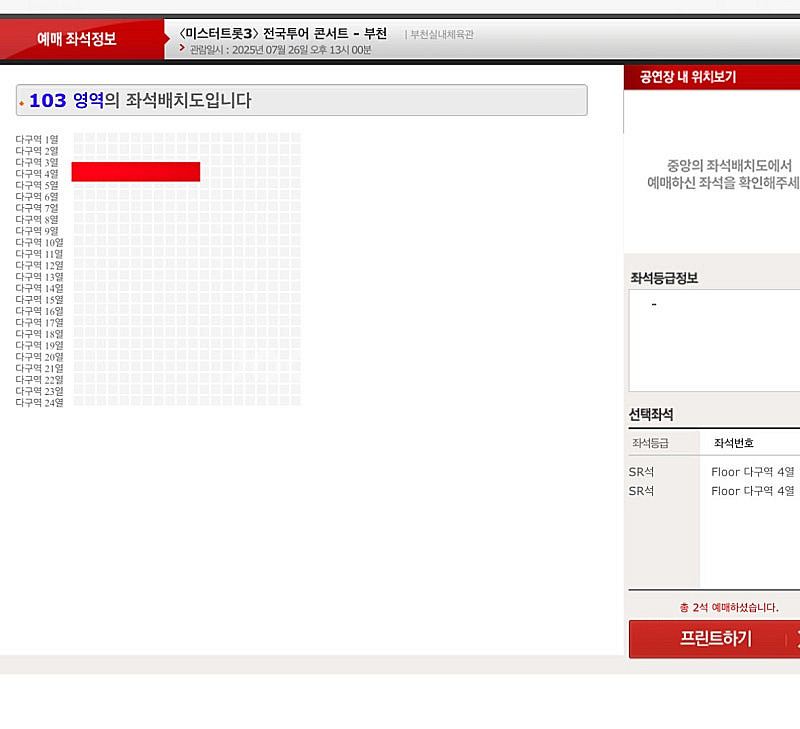
Task: Click row label 다구역 13열
Action: pyautogui.click(x=39, y=276)
